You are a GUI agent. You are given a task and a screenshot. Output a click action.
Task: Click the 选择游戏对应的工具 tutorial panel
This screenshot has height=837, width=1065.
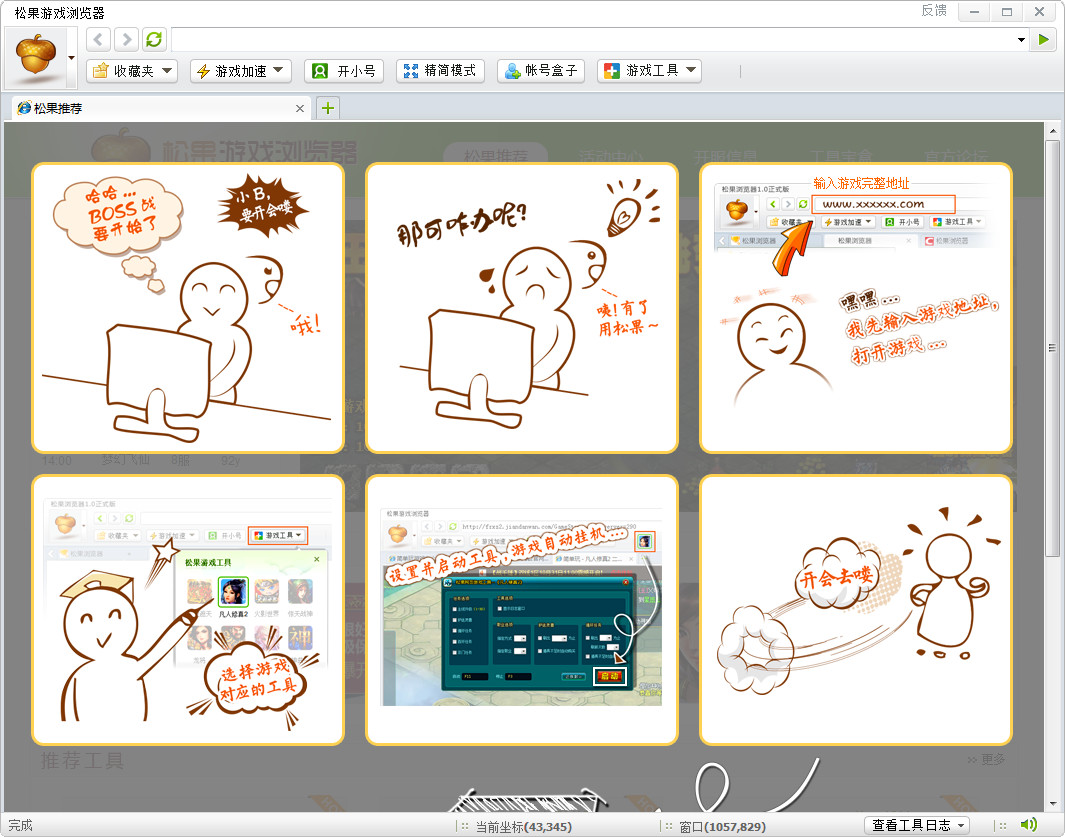[188, 610]
